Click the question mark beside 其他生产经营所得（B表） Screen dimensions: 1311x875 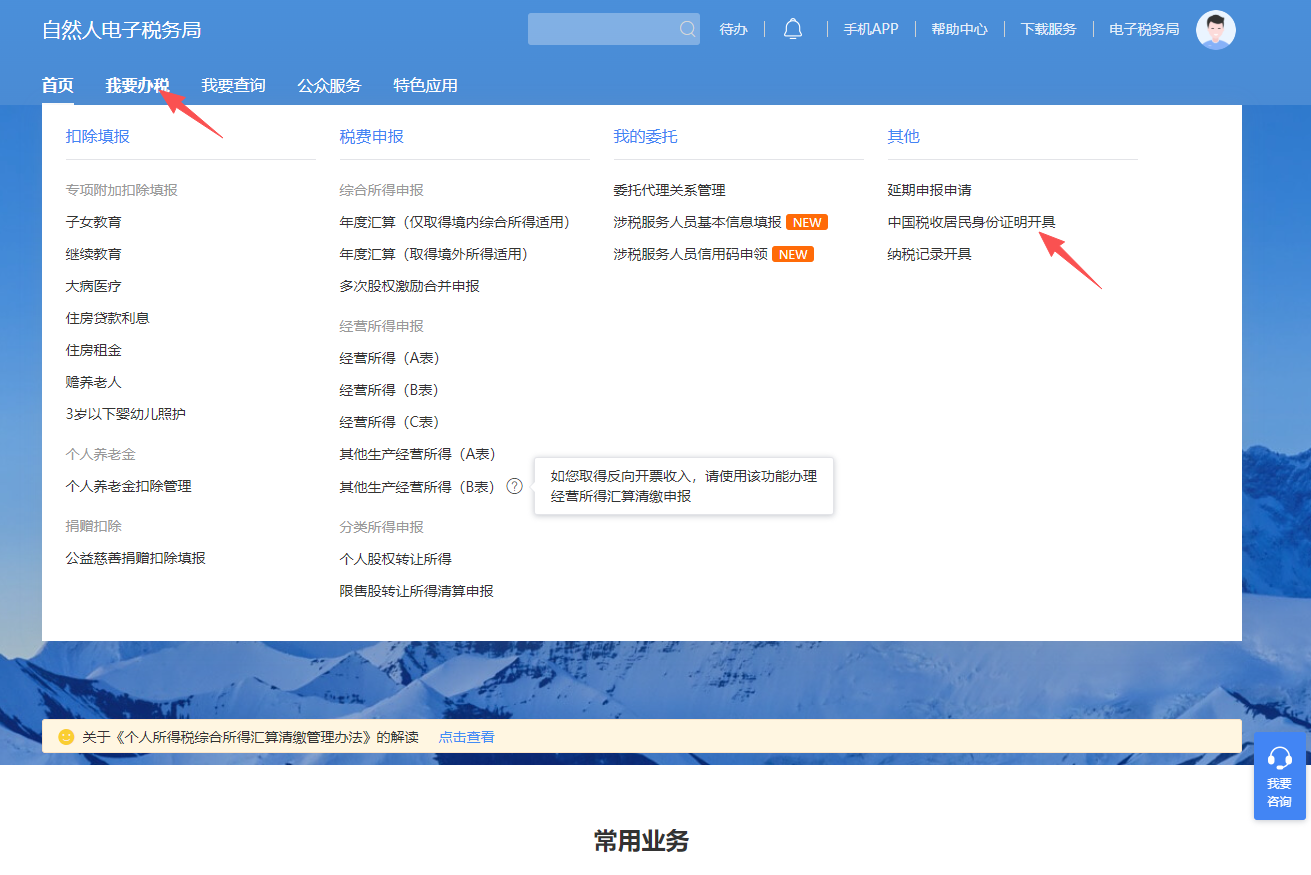[513, 486]
